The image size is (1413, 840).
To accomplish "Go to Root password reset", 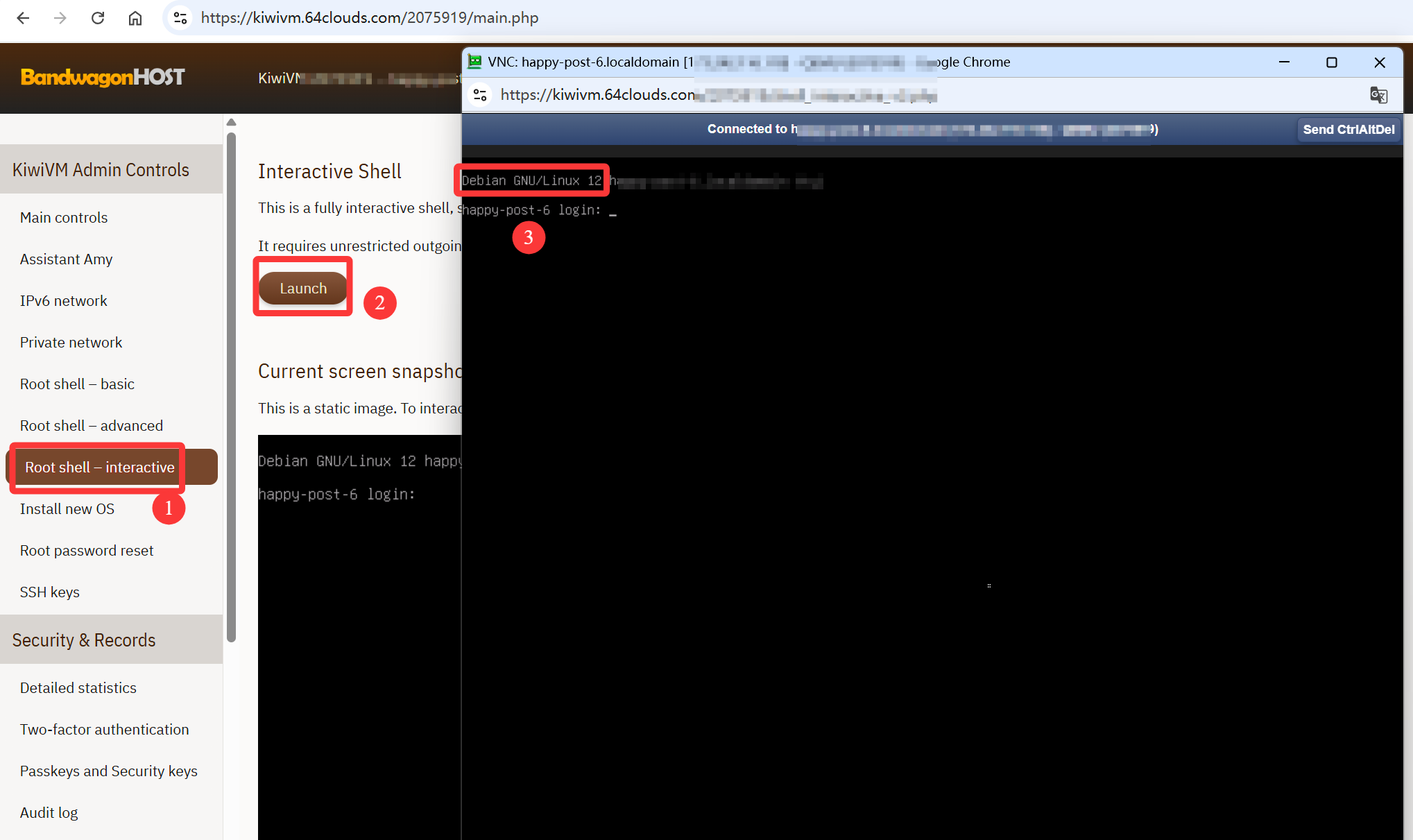I will [x=87, y=551].
